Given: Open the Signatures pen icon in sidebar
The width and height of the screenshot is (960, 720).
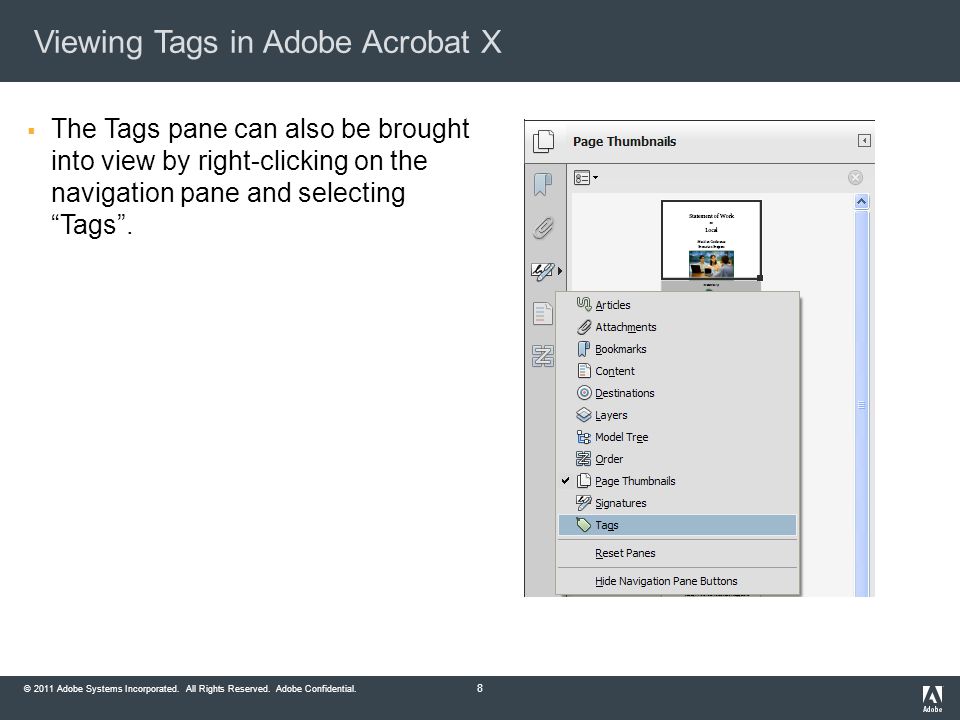Looking at the screenshot, I should coord(542,271).
